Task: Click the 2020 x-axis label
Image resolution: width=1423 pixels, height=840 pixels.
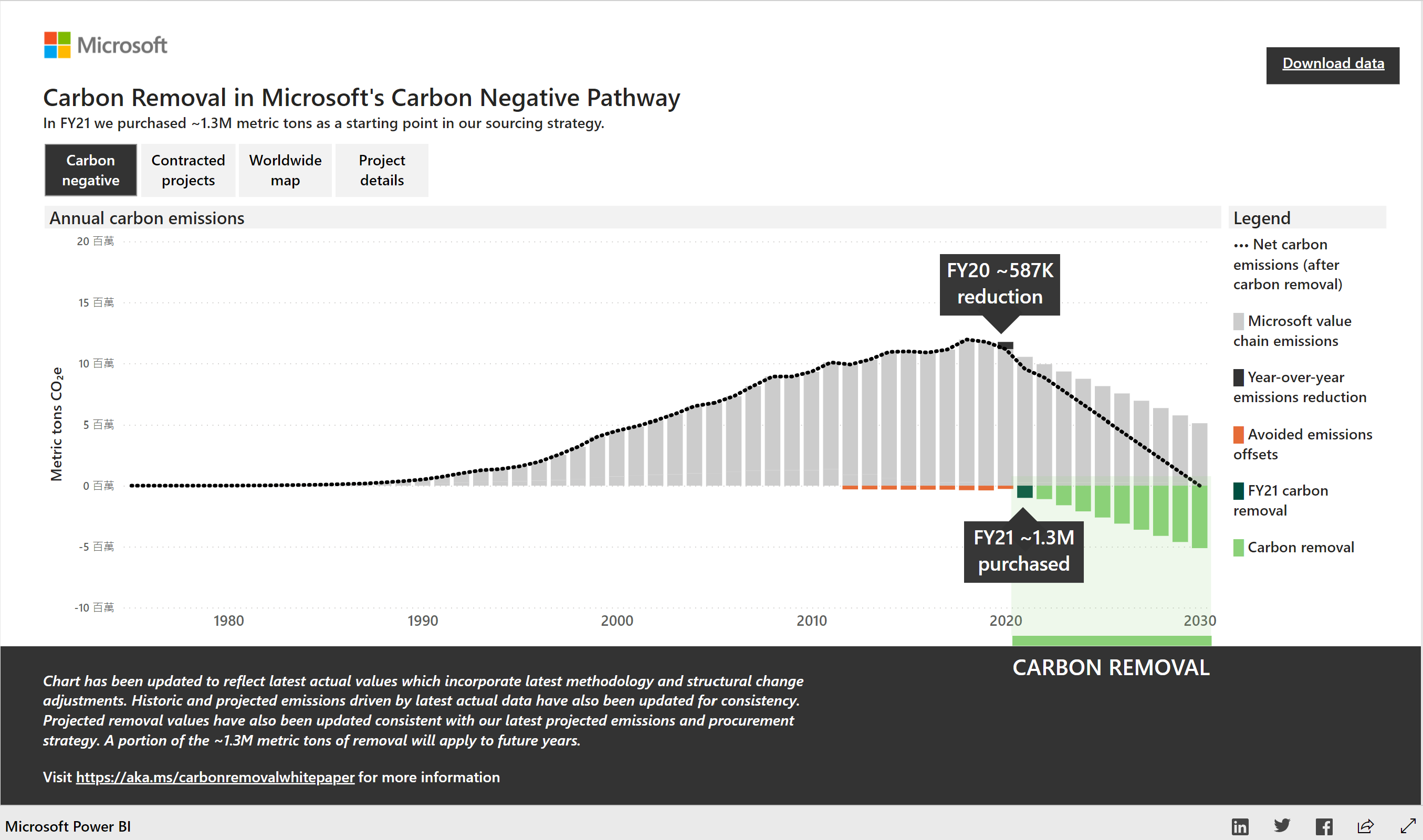Action: 1005,621
